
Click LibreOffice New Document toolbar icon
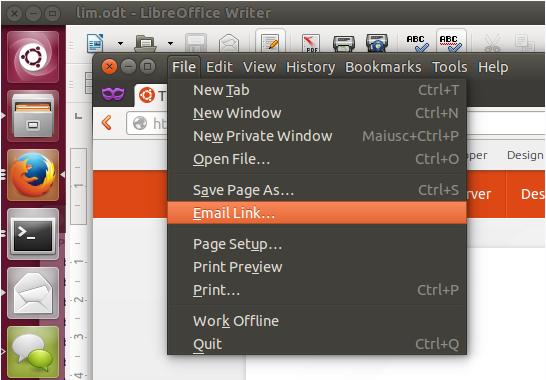point(95,43)
